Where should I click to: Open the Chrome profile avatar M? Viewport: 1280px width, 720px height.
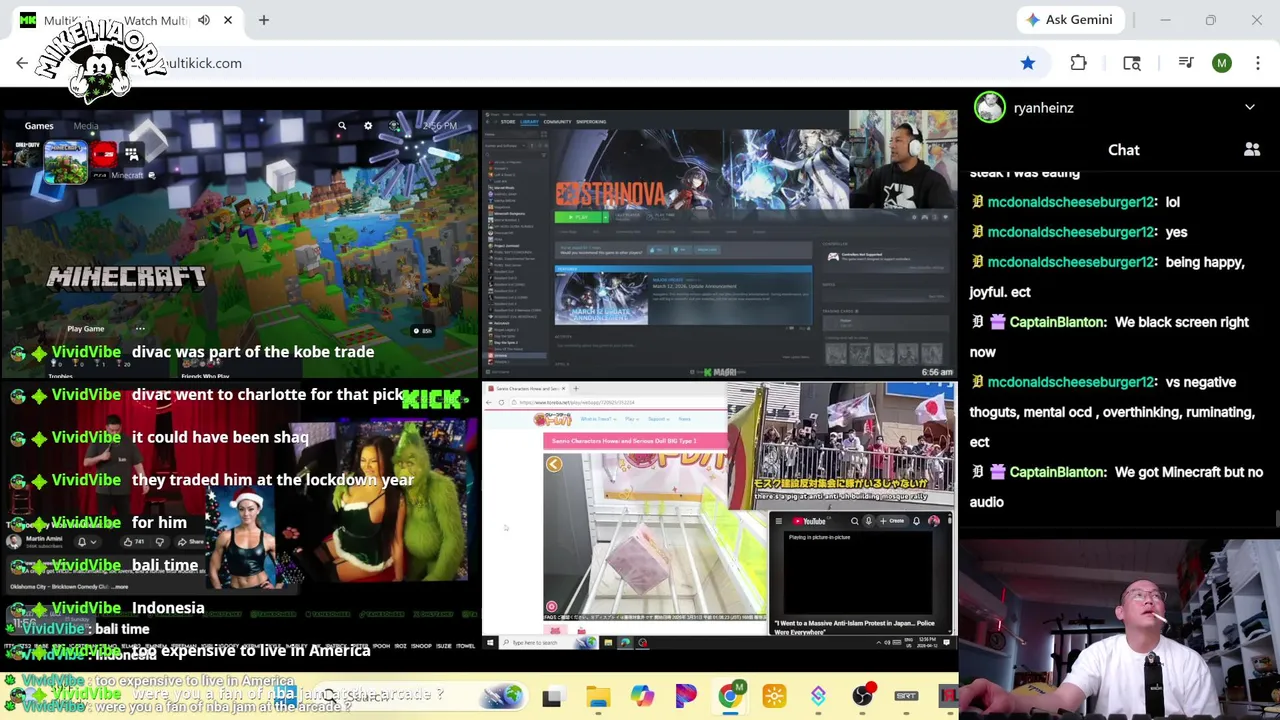(1222, 63)
